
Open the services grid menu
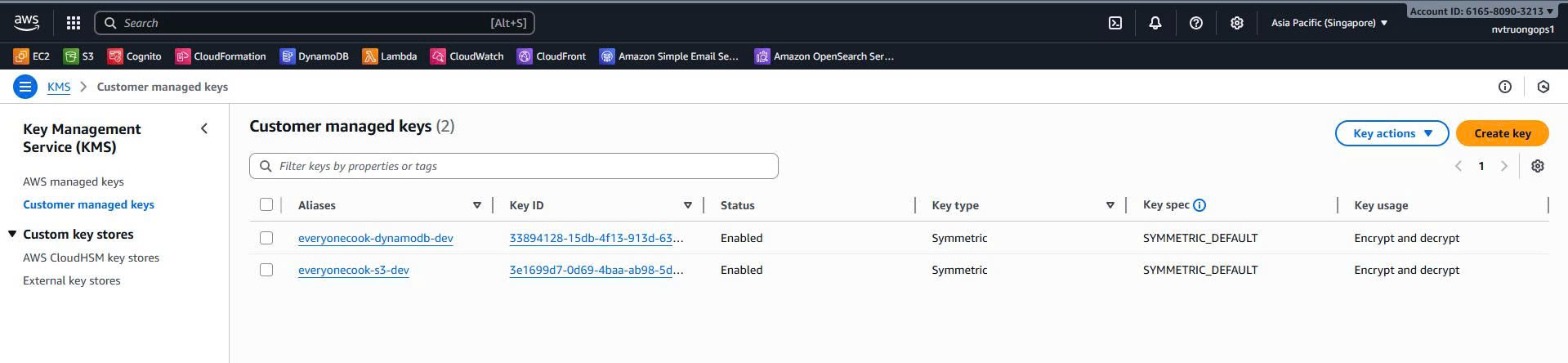click(x=74, y=23)
